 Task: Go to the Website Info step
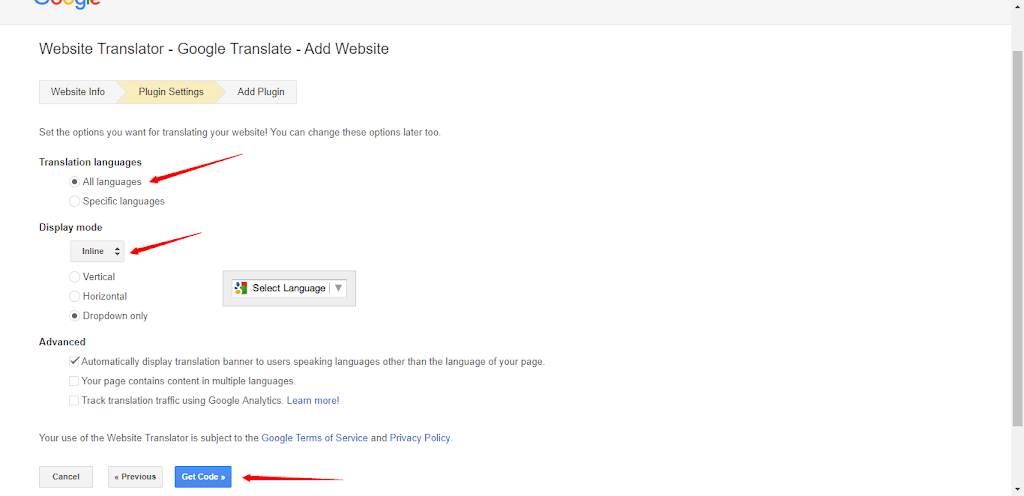(x=77, y=92)
